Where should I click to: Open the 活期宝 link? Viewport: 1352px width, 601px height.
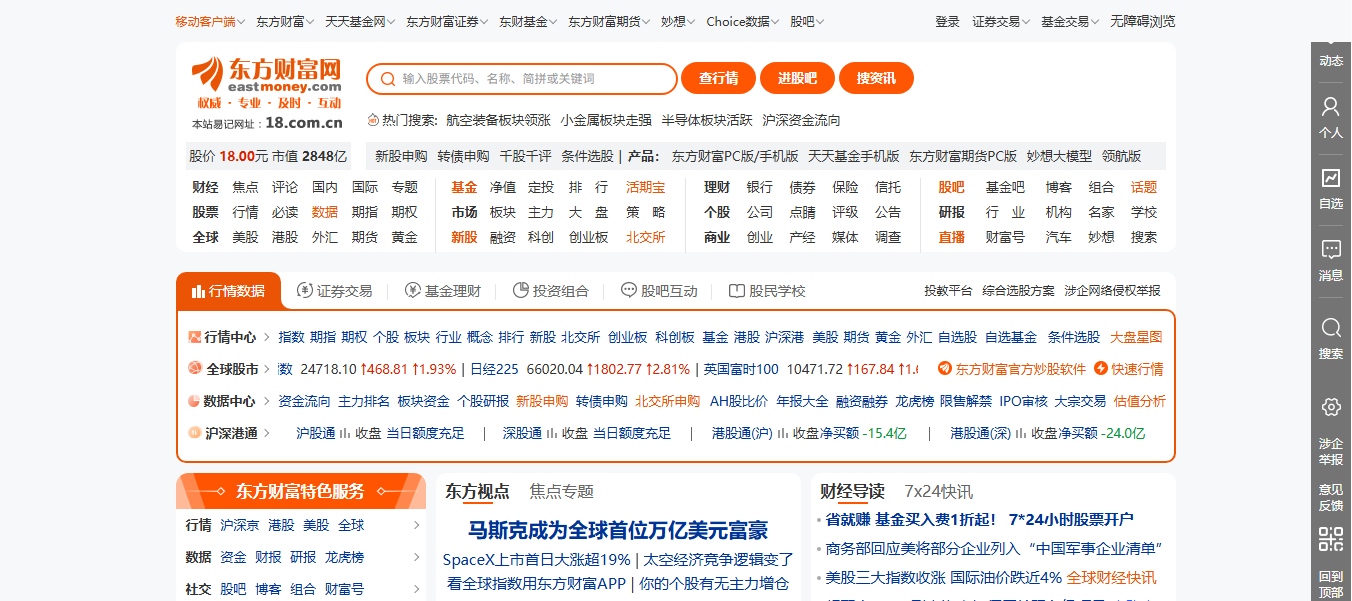[645, 187]
